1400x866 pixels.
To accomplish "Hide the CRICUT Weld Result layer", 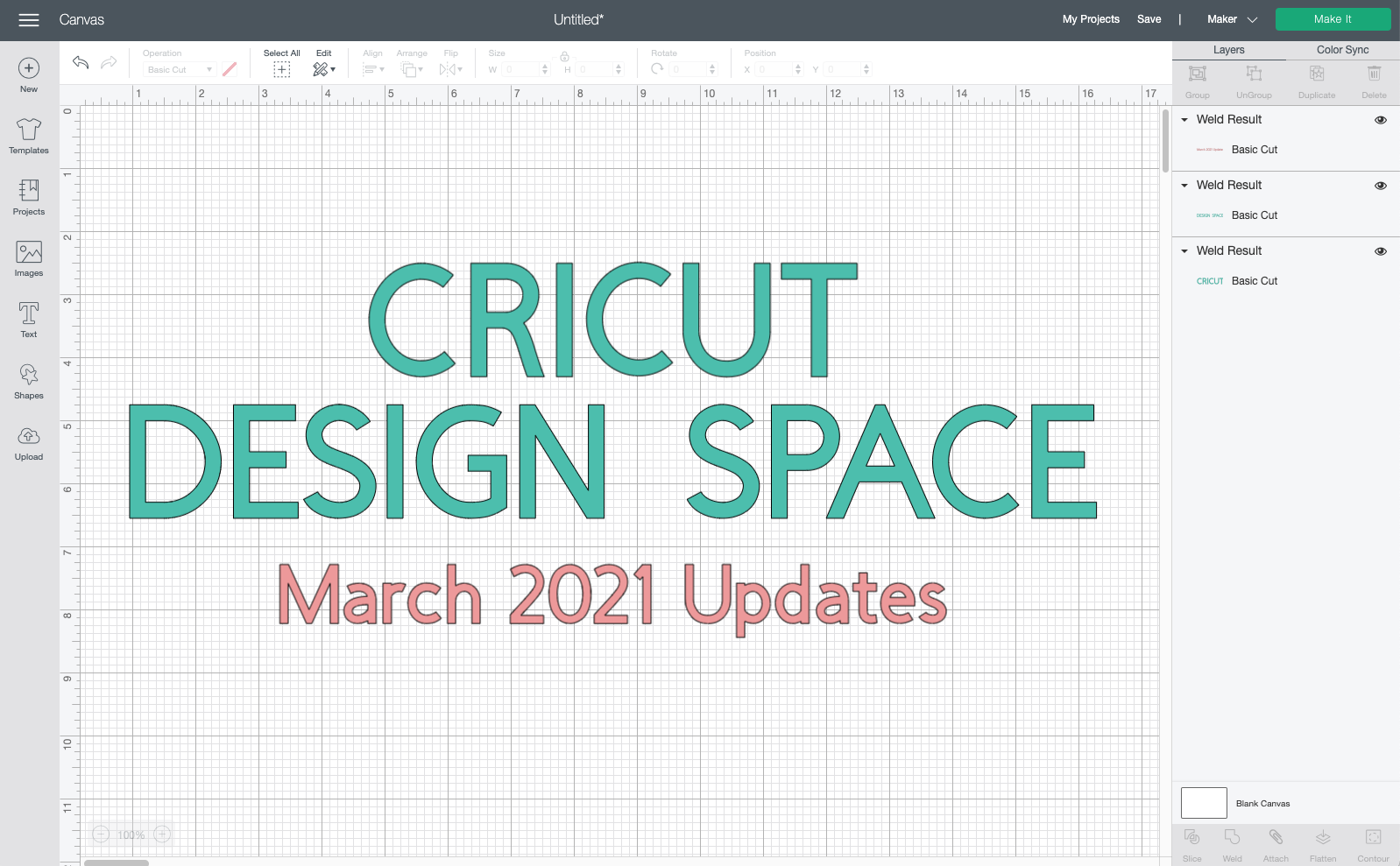I will click(1381, 251).
